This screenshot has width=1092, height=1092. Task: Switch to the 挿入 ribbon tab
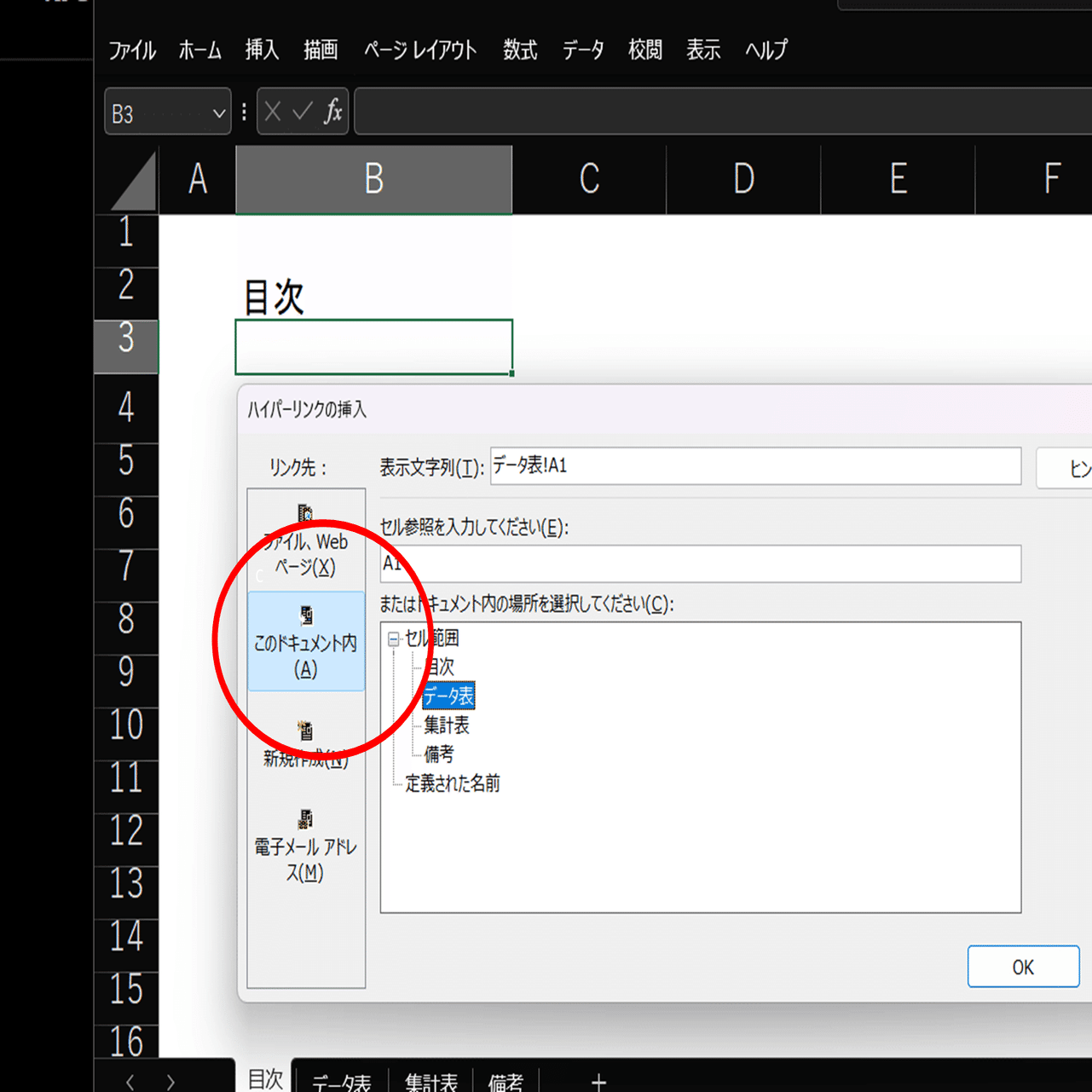pyautogui.click(x=261, y=50)
